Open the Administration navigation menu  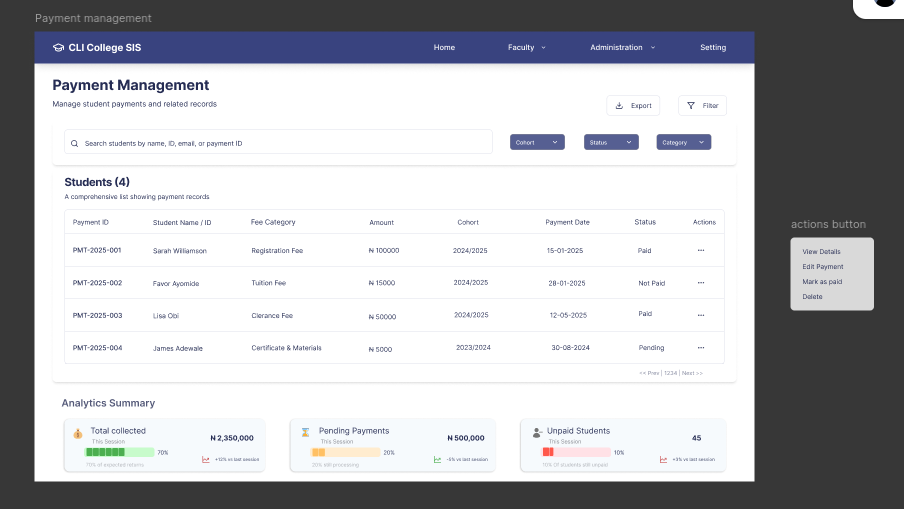point(622,47)
